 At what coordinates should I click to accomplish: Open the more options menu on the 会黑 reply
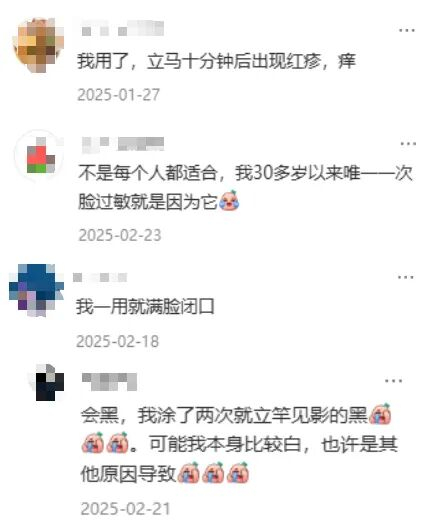coord(394,381)
